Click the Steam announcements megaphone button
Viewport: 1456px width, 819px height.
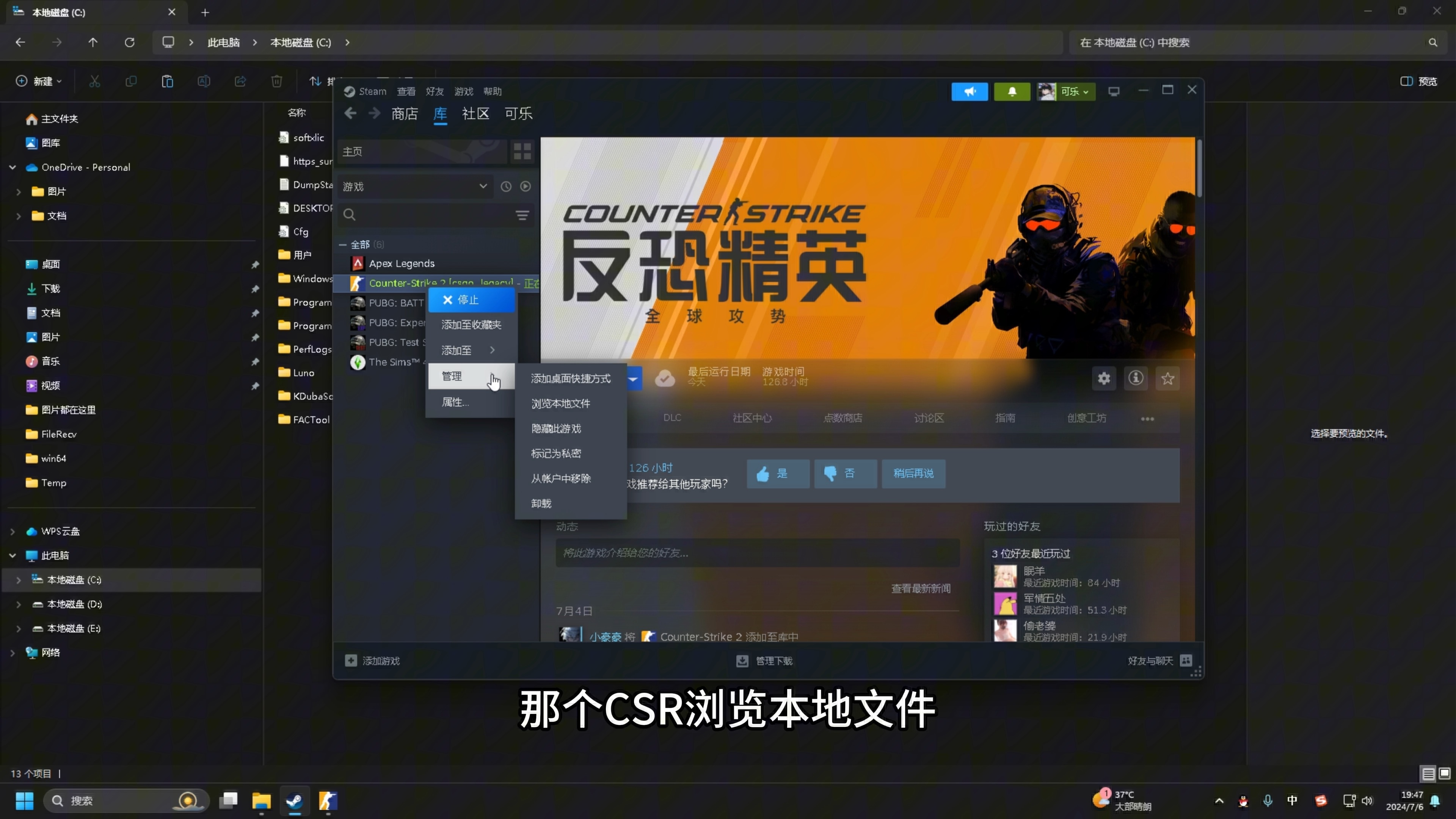pyautogui.click(x=970, y=91)
